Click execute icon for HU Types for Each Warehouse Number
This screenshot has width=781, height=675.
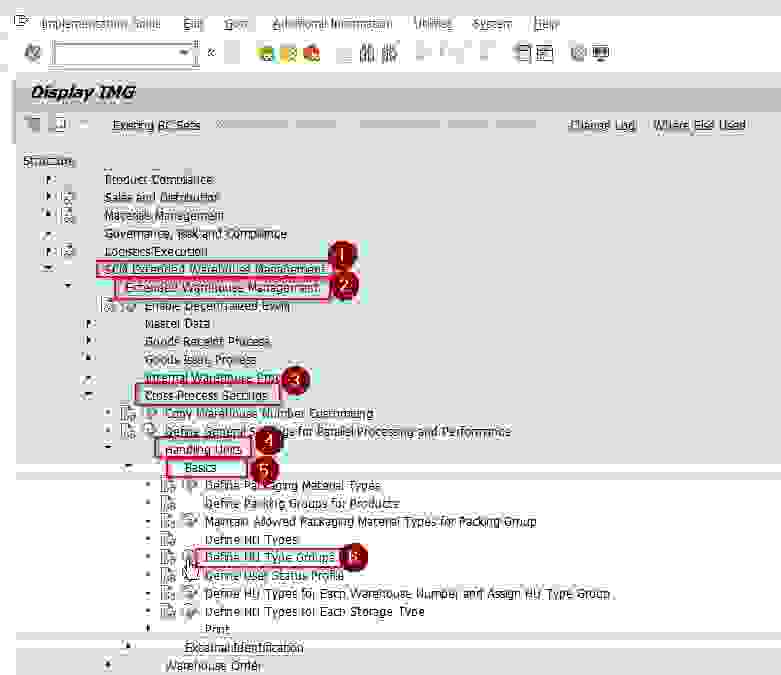(189, 593)
